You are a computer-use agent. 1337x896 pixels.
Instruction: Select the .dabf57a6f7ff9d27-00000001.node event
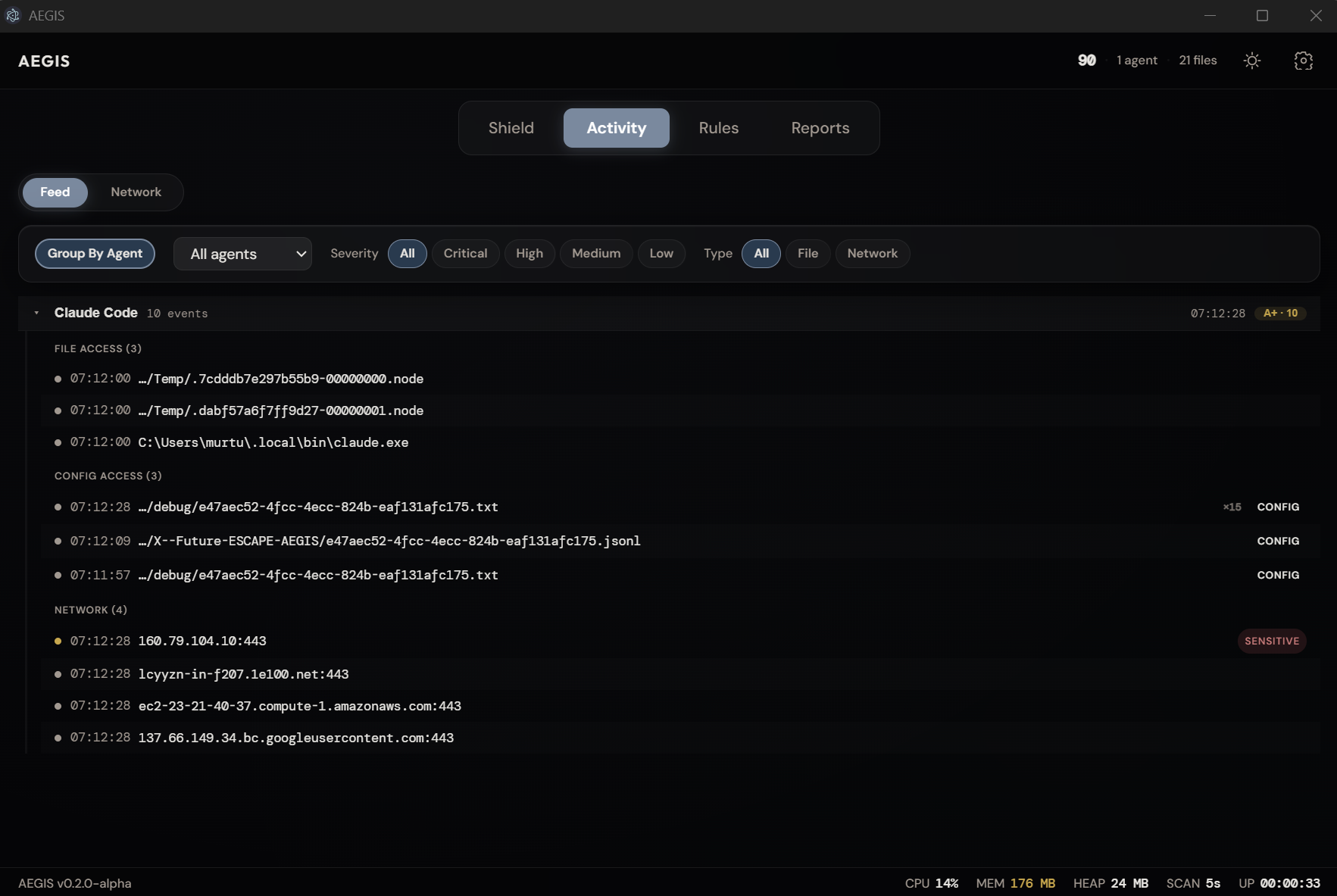coord(680,411)
